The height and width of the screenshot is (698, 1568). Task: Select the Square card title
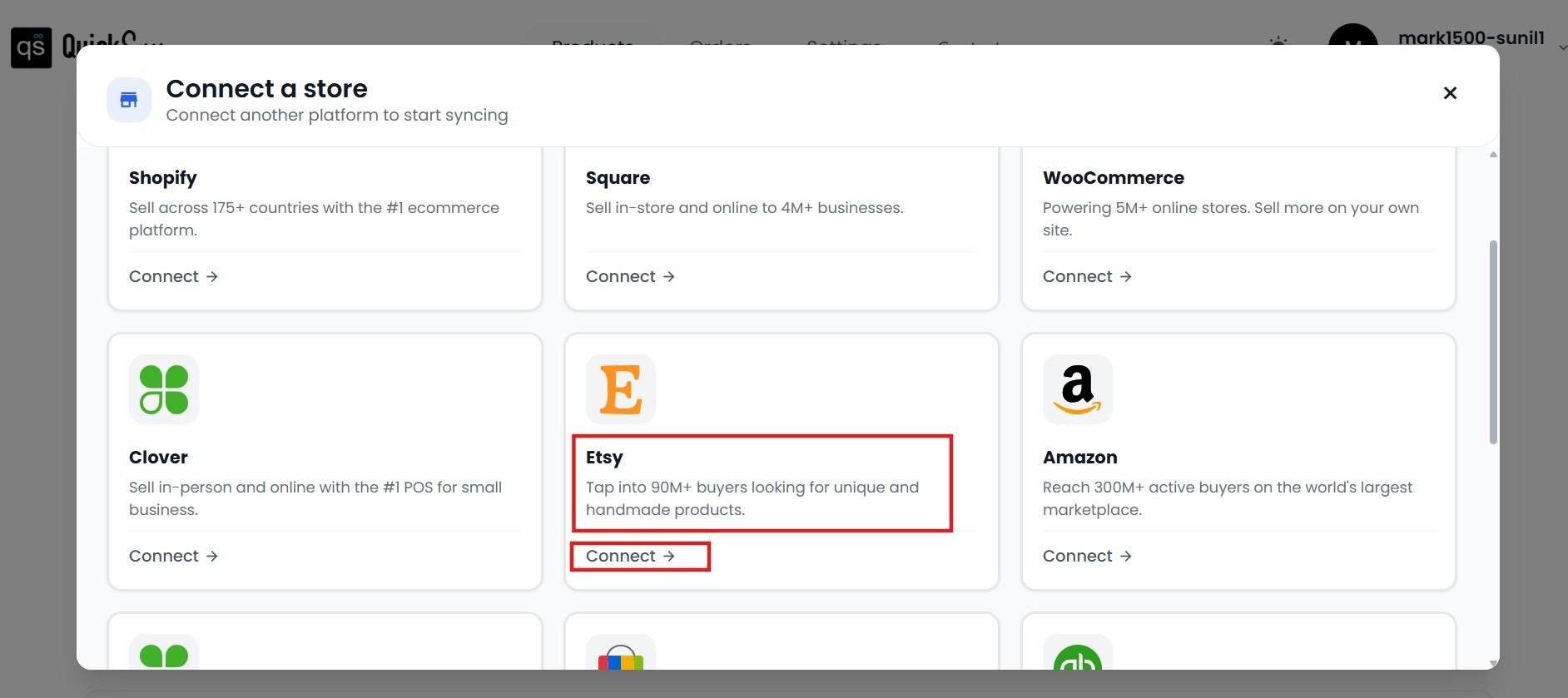[x=618, y=178]
